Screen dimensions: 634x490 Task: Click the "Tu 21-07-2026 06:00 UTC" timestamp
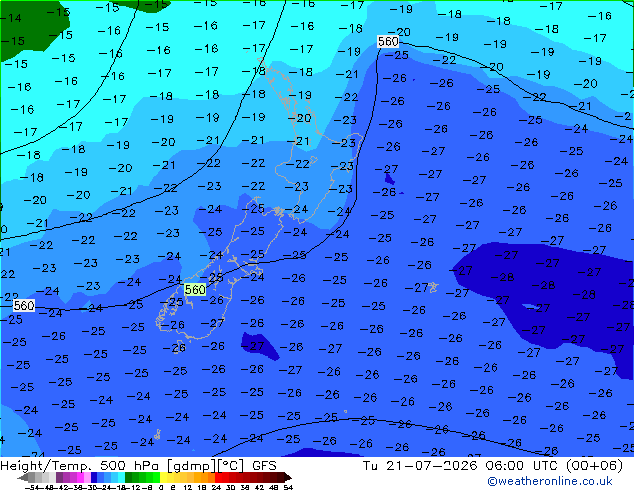tap(462, 465)
